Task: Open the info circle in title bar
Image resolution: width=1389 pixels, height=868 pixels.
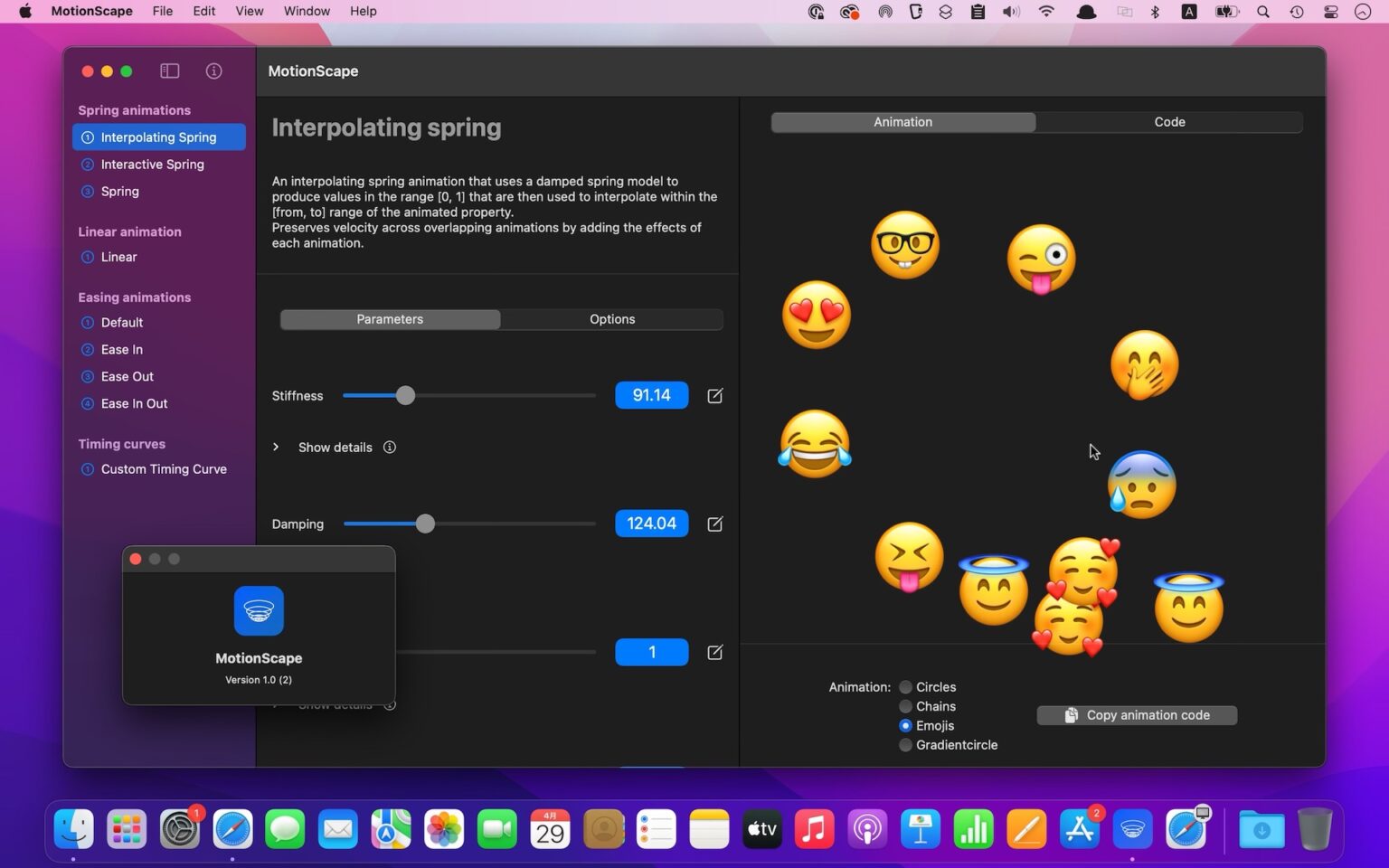Action: [213, 71]
